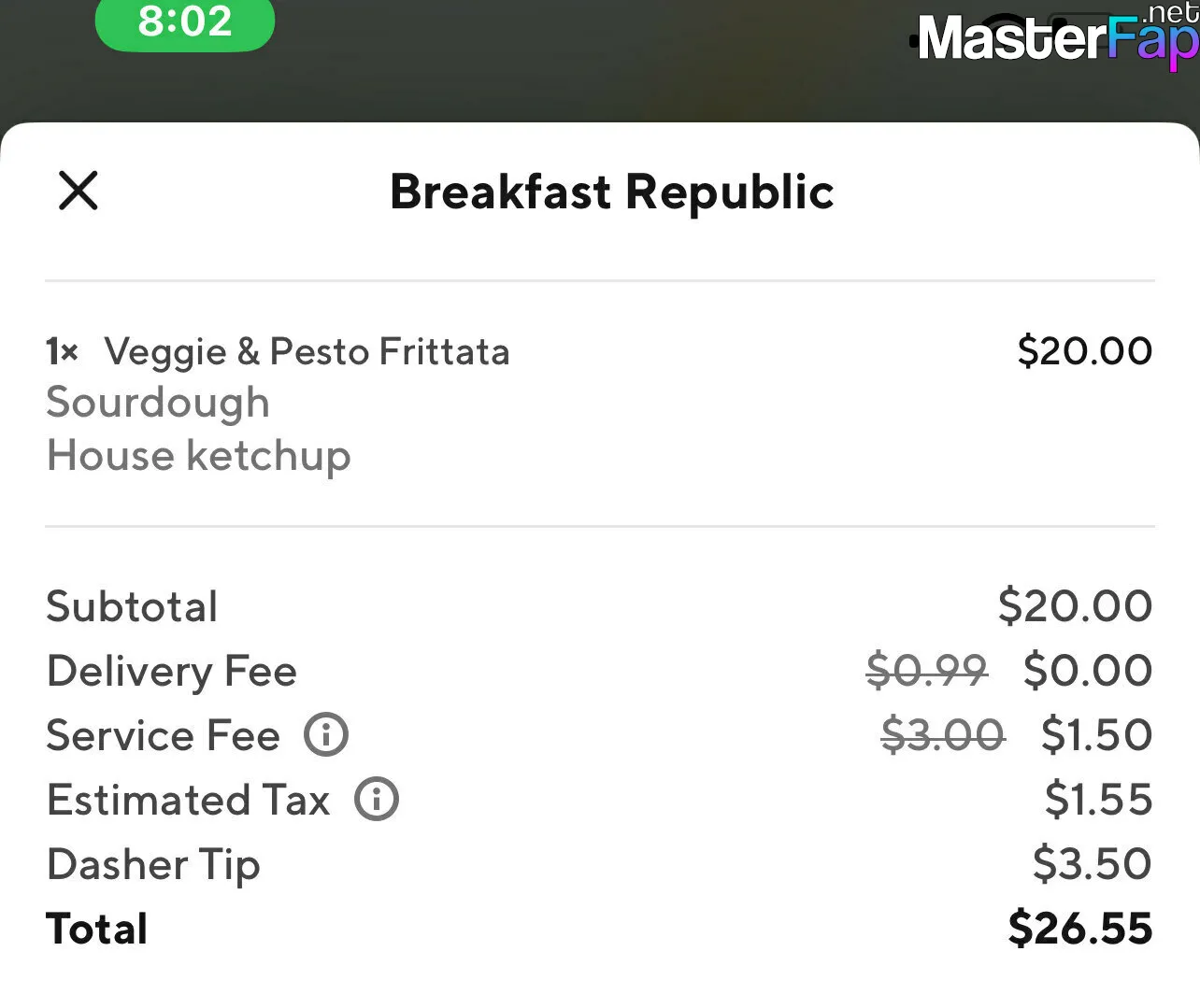Select the Sourdough option text
Screen dimensions: 1200x1008
pyautogui.click(x=158, y=403)
